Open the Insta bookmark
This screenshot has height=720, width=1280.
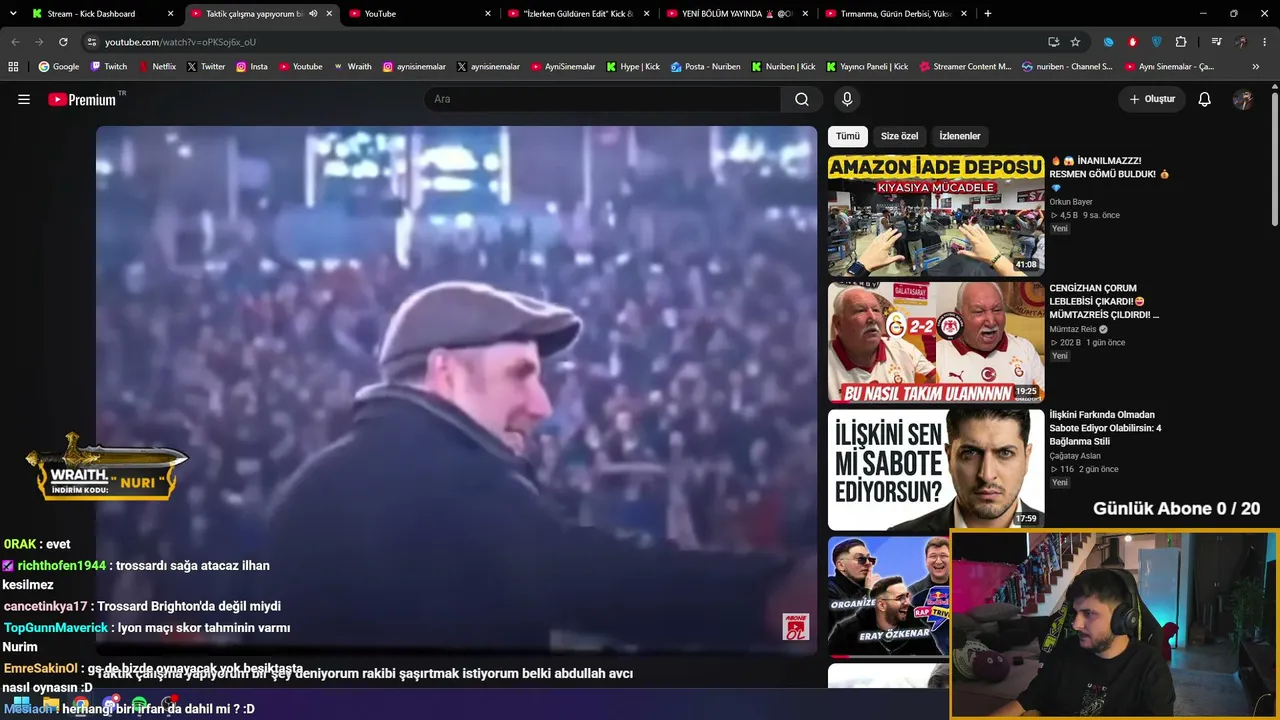tap(252, 67)
